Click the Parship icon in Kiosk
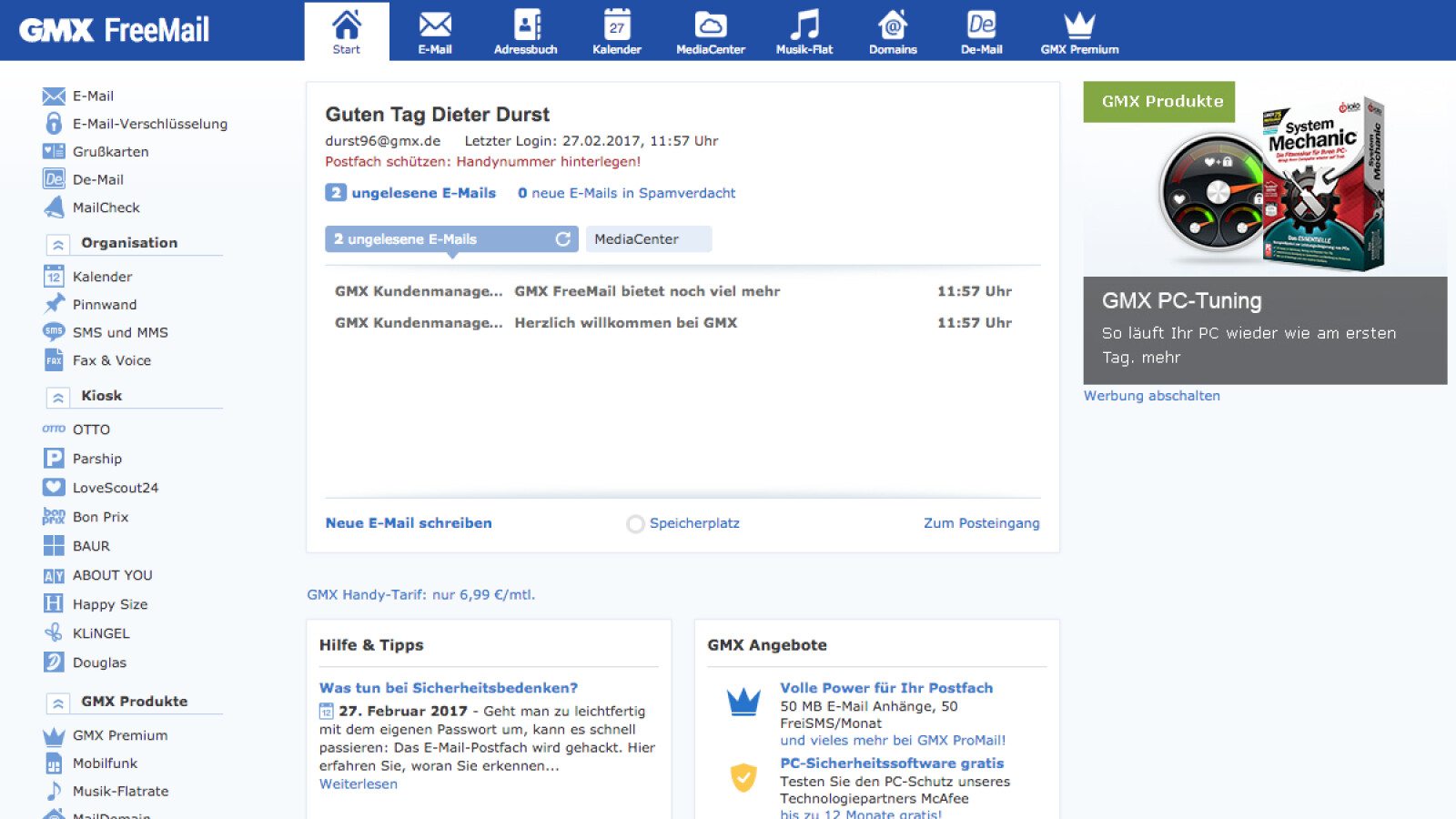This screenshot has height=819, width=1456. [54, 458]
